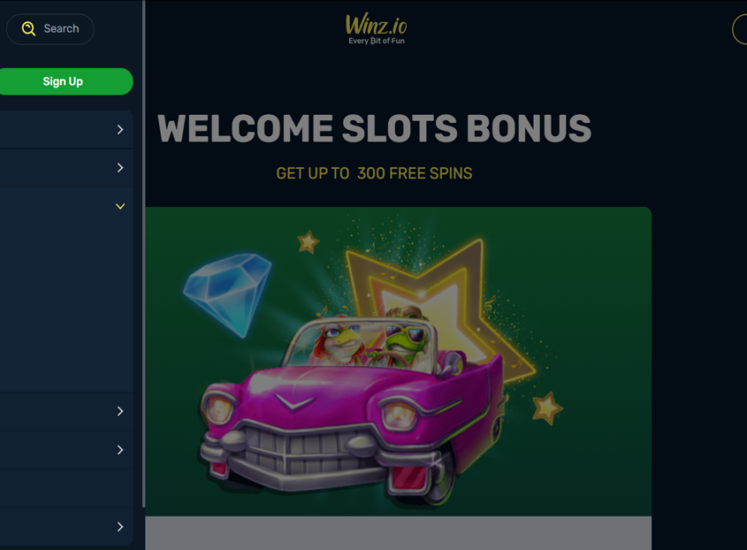Click the bottom-most sidebar right chevron
Image resolution: width=747 pixels, height=550 pixels.
[x=120, y=527]
